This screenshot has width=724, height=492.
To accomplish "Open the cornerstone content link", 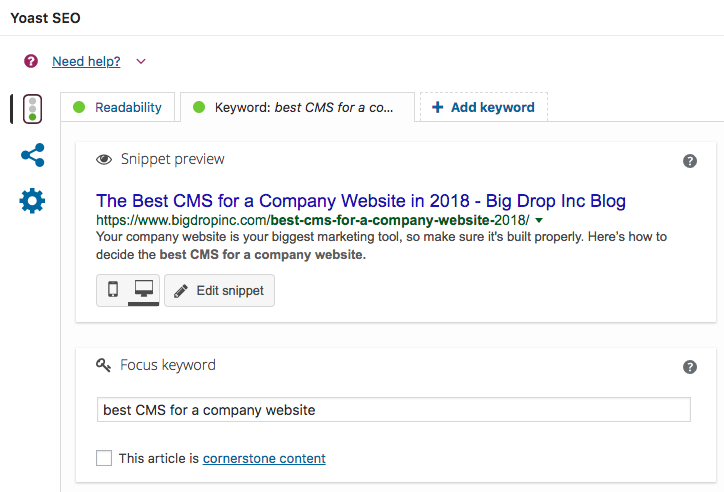I will pos(264,458).
